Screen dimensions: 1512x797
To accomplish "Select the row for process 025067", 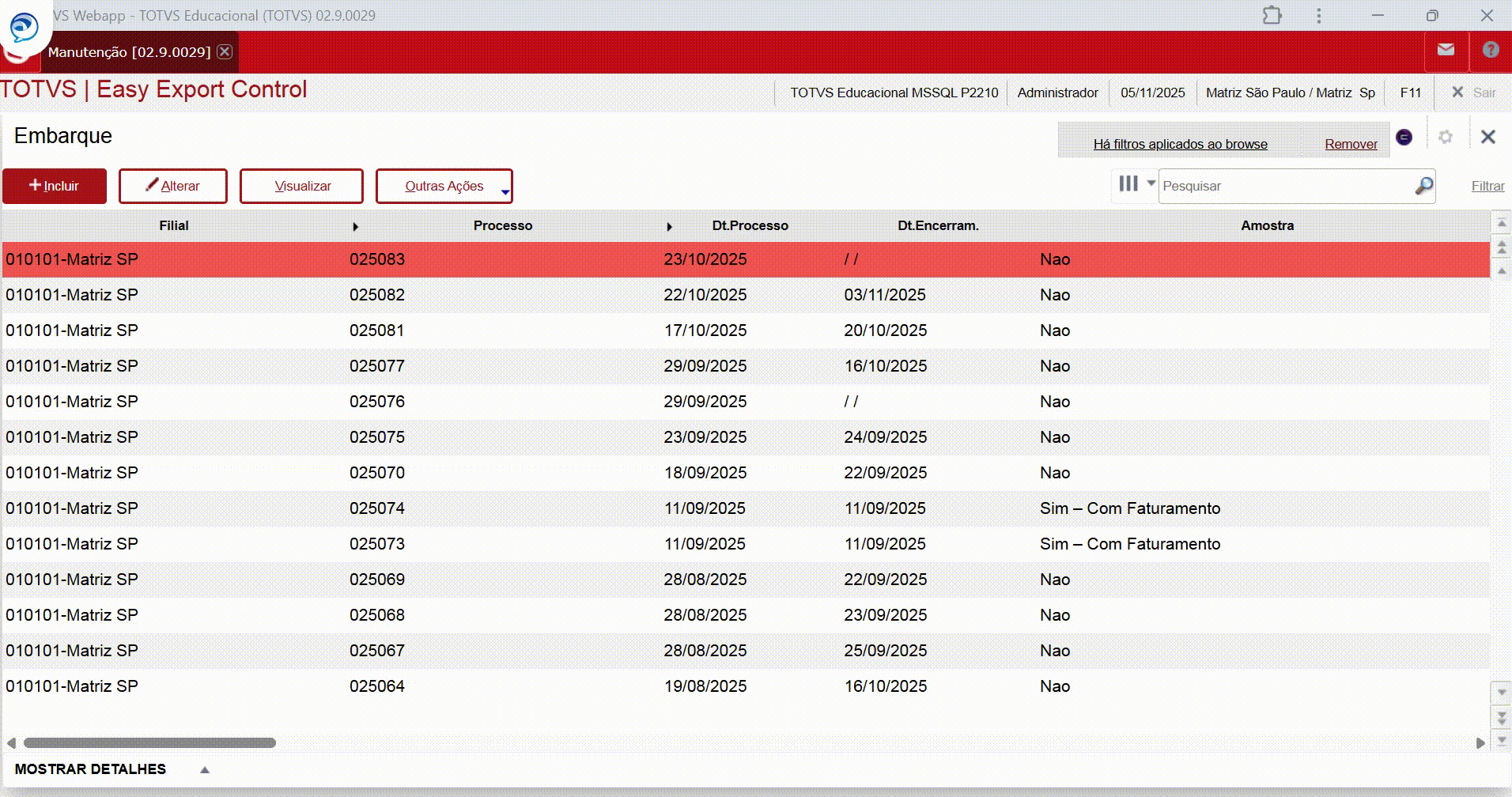I will [746, 651].
